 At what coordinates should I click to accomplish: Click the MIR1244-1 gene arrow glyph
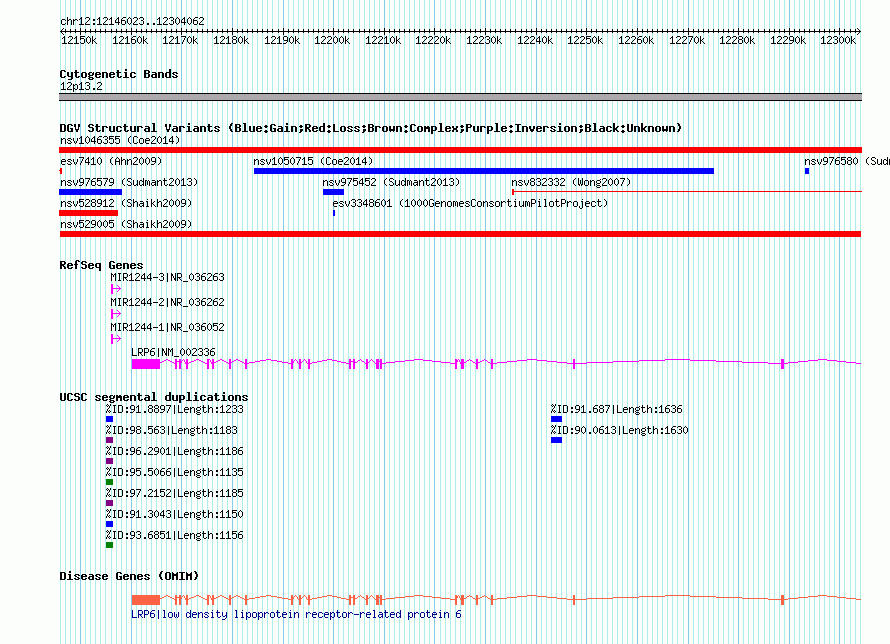tap(116, 339)
